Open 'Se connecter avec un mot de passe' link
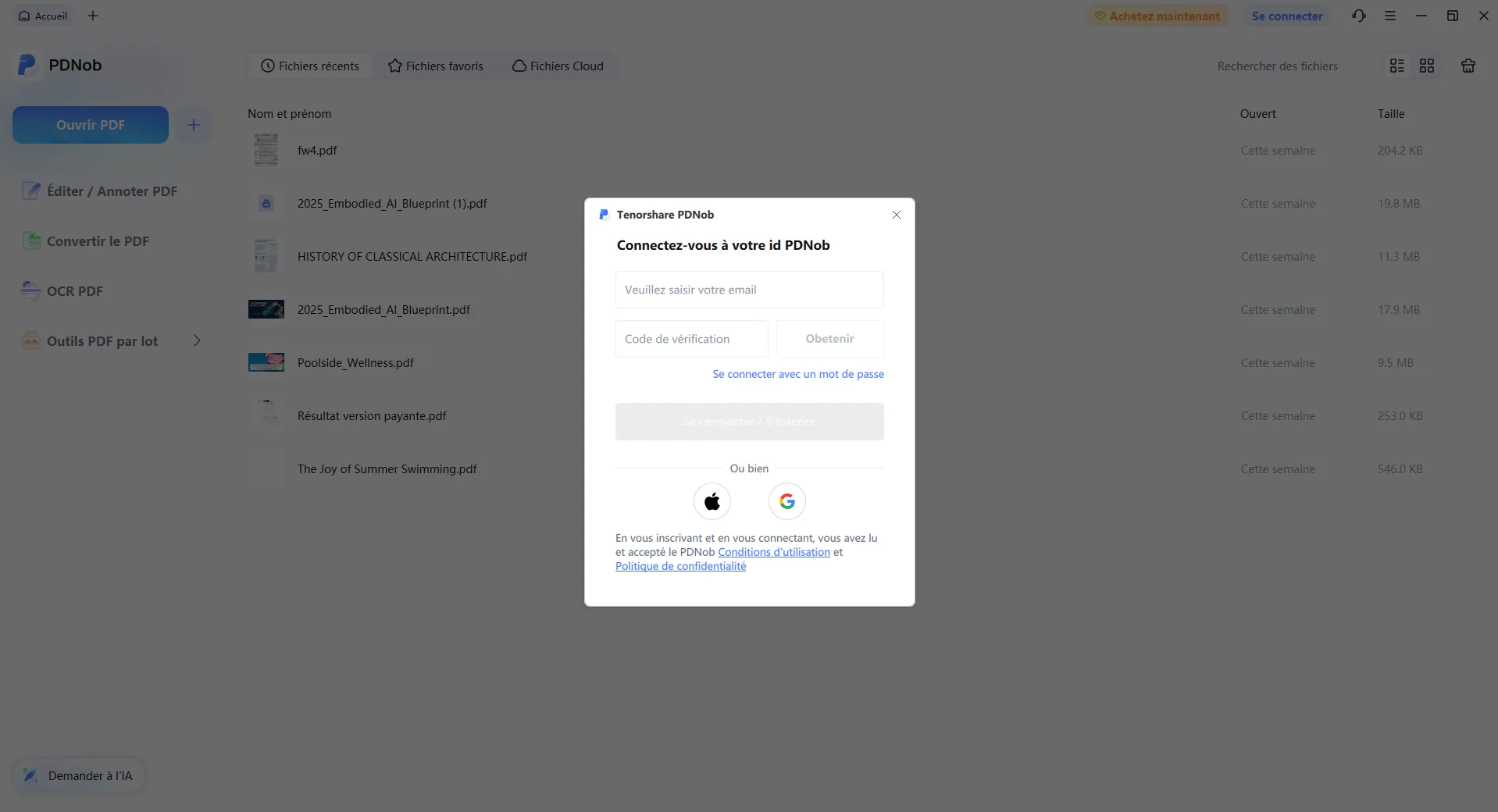The image size is (1498, 812). pyautogui.click(x=798, y=374)
